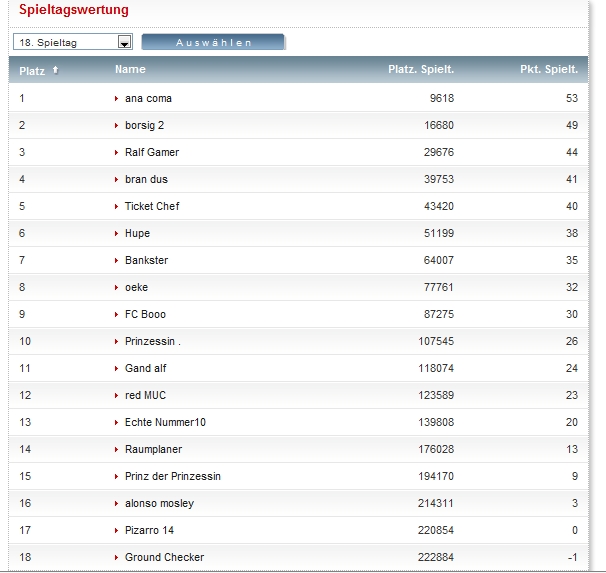Screen dimensions: 606x573
Task: Click red arrow beside Ralf Gamer
Action: (x=117, y=153)
